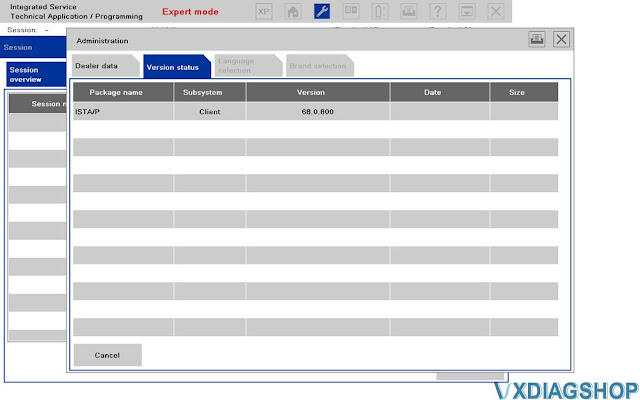This screenshot has height=400, width=640.
Task: Click the dual-panel overview icon in toolbar
Action: click(x=351, y=11)
